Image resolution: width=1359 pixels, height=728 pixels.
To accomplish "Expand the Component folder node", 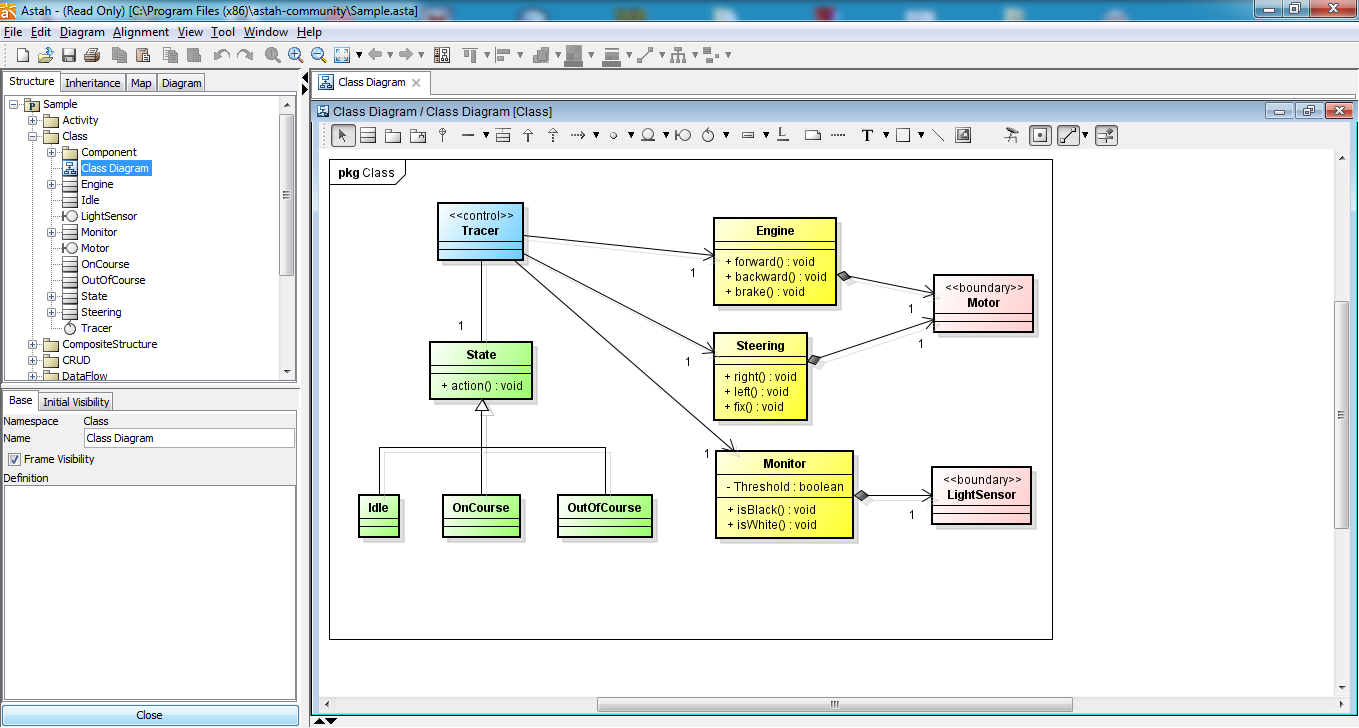I will coord(52,152).
